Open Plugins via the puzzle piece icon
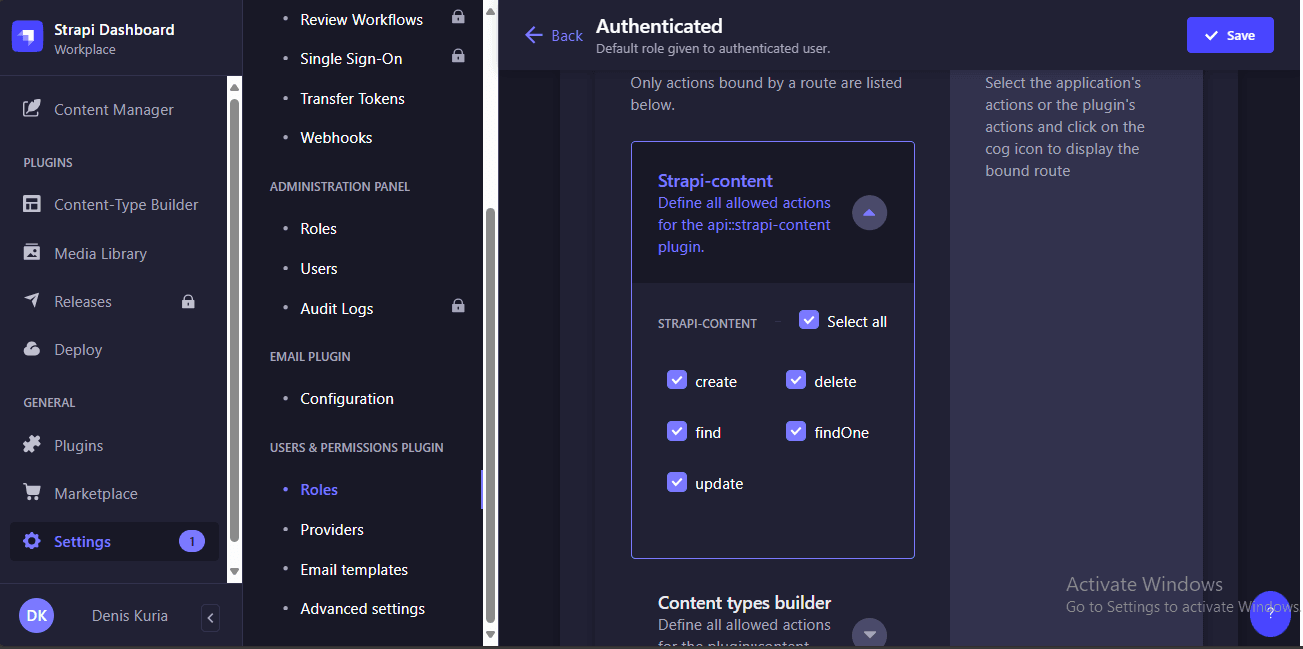This screenshot has width=1303, height=649. click(x=32, y=445)
